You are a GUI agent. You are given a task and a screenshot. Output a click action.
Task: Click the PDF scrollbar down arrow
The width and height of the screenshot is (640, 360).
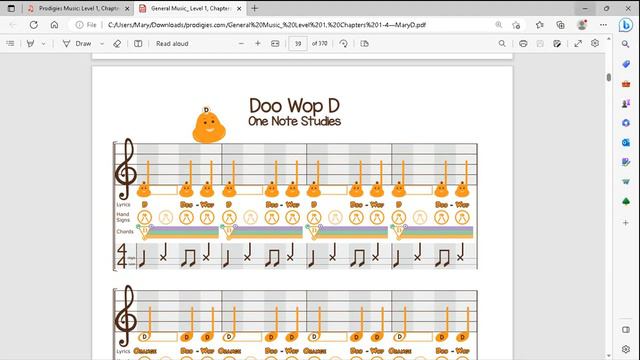tap(609, 356)
